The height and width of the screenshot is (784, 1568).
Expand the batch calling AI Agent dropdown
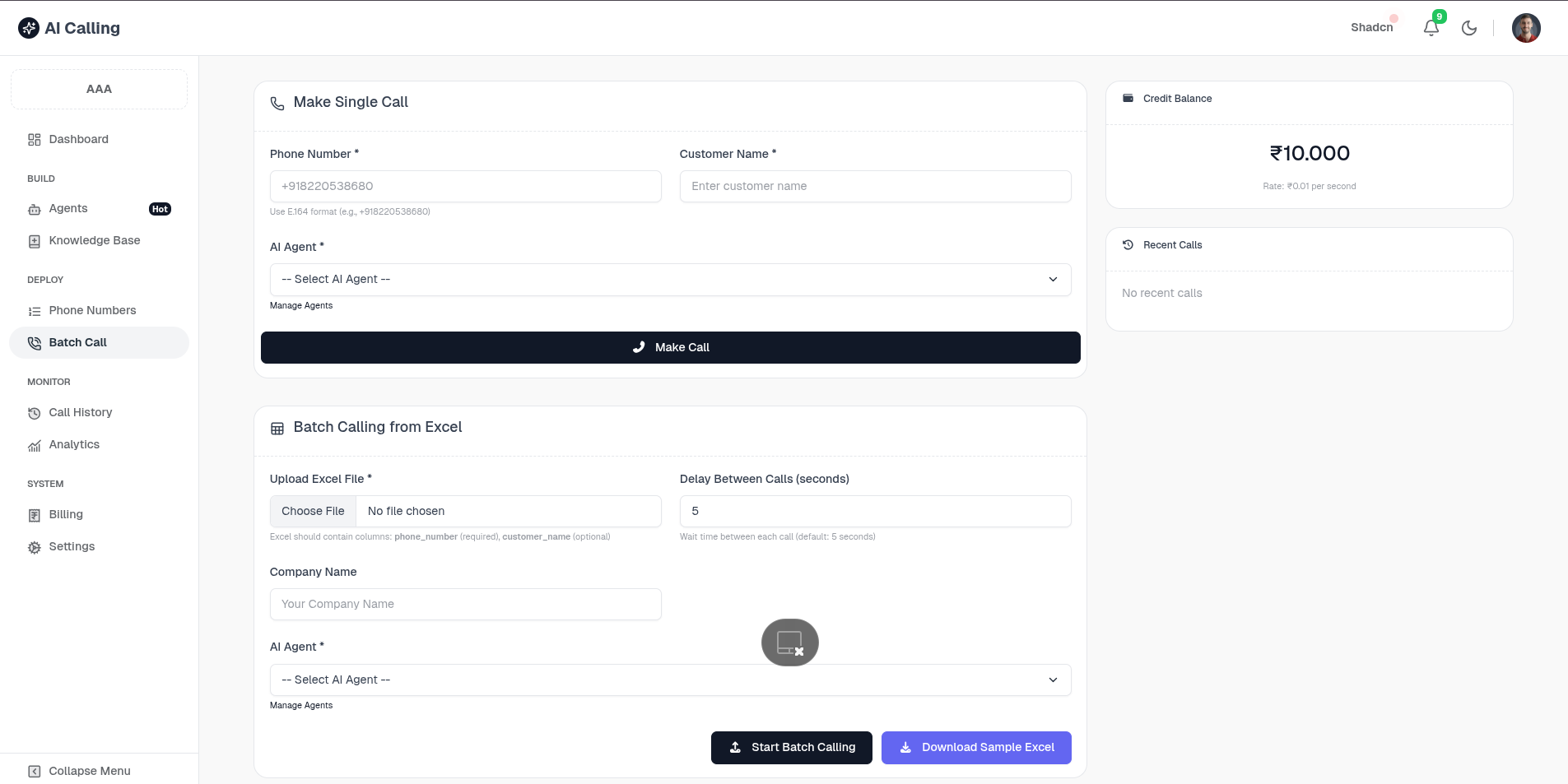[x=670, y=680]
